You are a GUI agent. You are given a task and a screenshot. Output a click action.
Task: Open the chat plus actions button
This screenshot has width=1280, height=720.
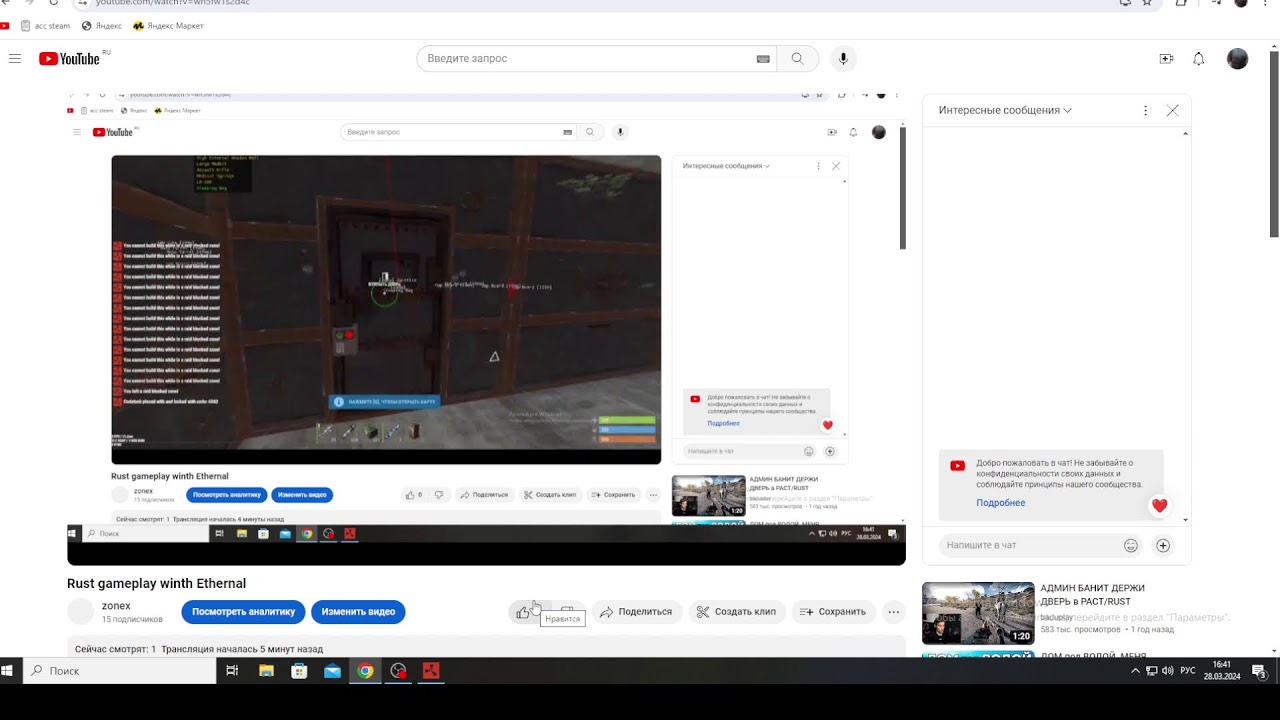point(1163,545)
